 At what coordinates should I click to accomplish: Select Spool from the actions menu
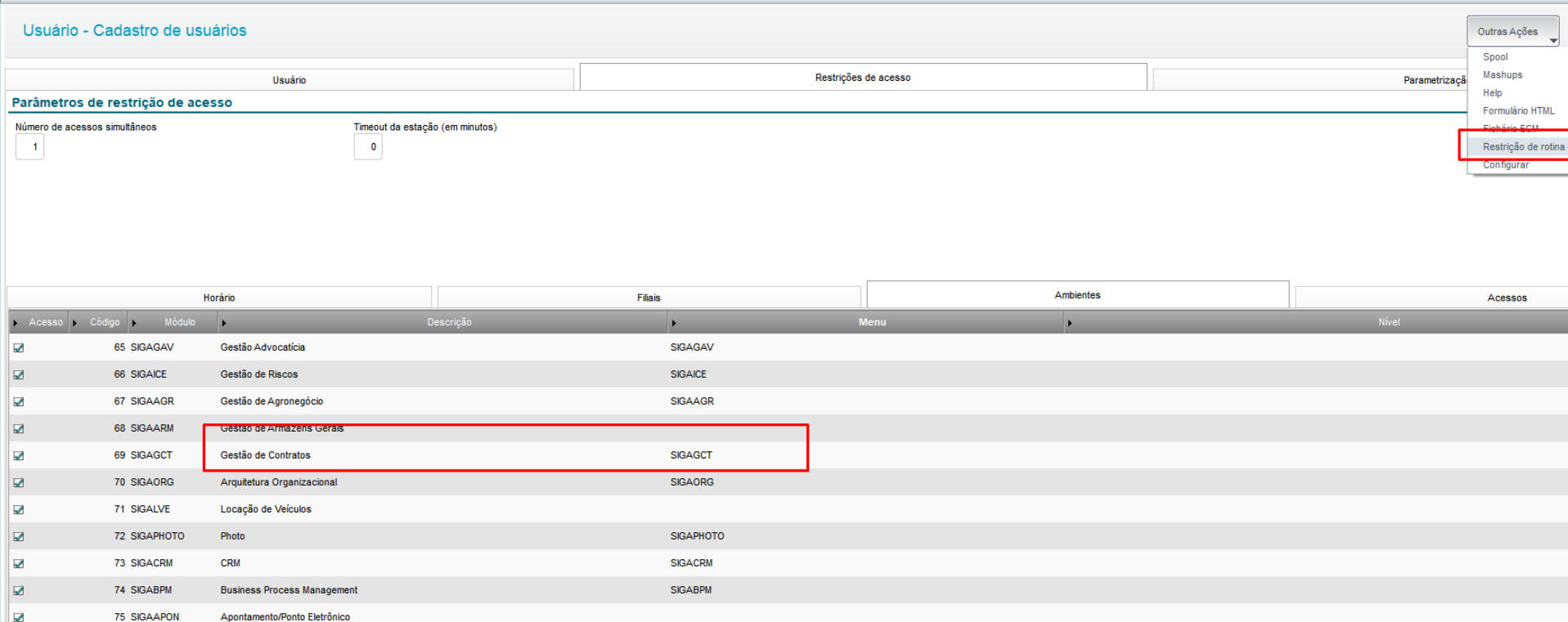pos(1495,57)
